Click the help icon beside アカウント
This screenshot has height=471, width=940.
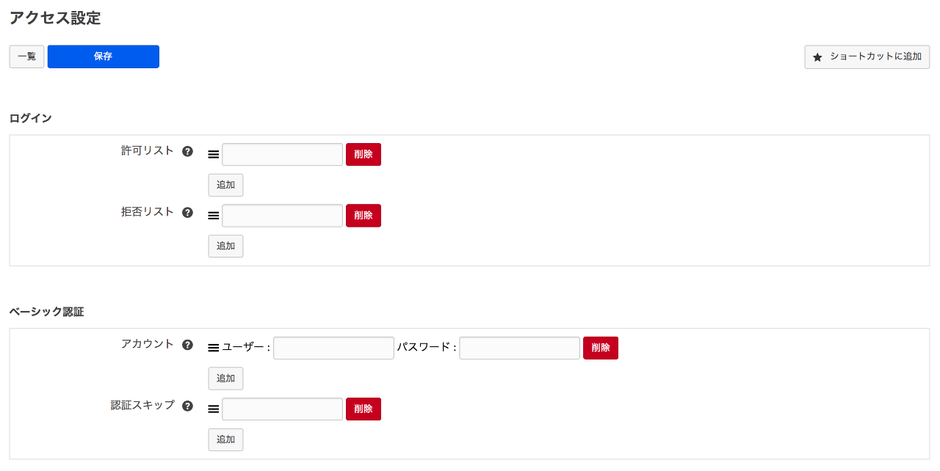pos(187,345)
